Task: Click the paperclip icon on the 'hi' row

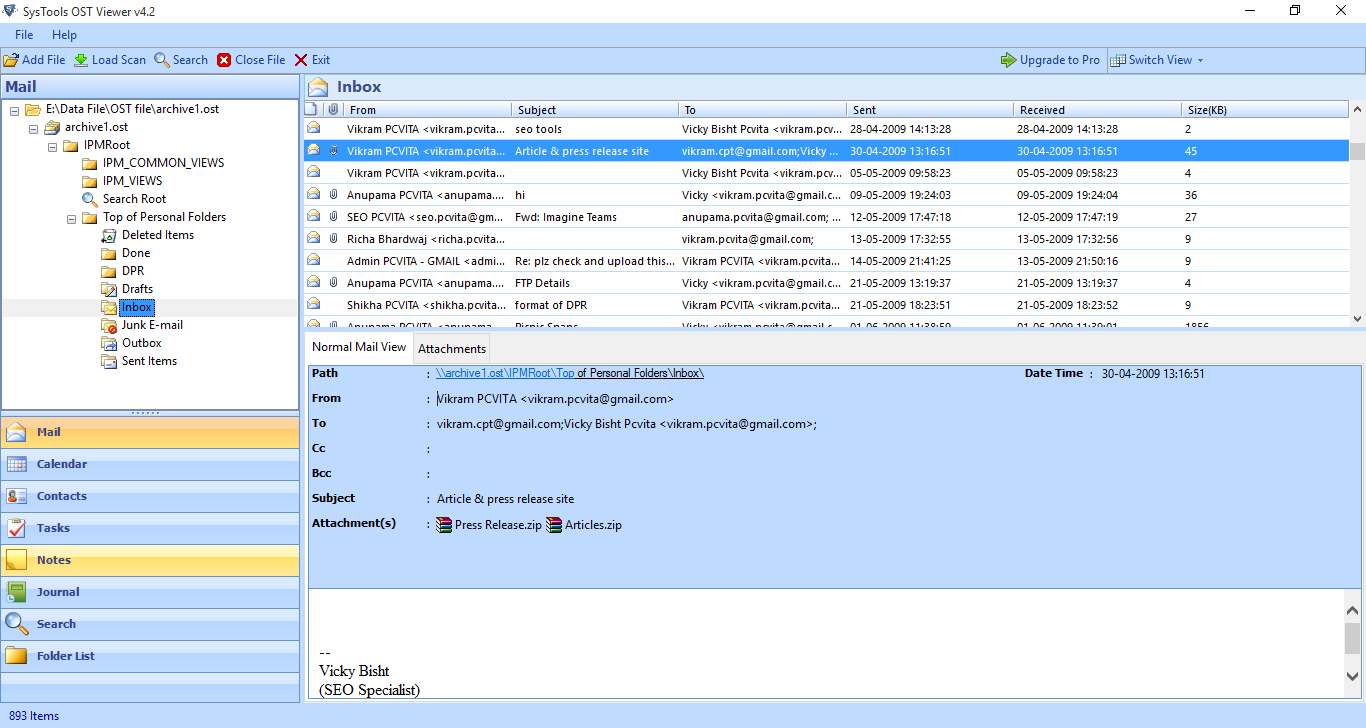Action: pos(333,195)
